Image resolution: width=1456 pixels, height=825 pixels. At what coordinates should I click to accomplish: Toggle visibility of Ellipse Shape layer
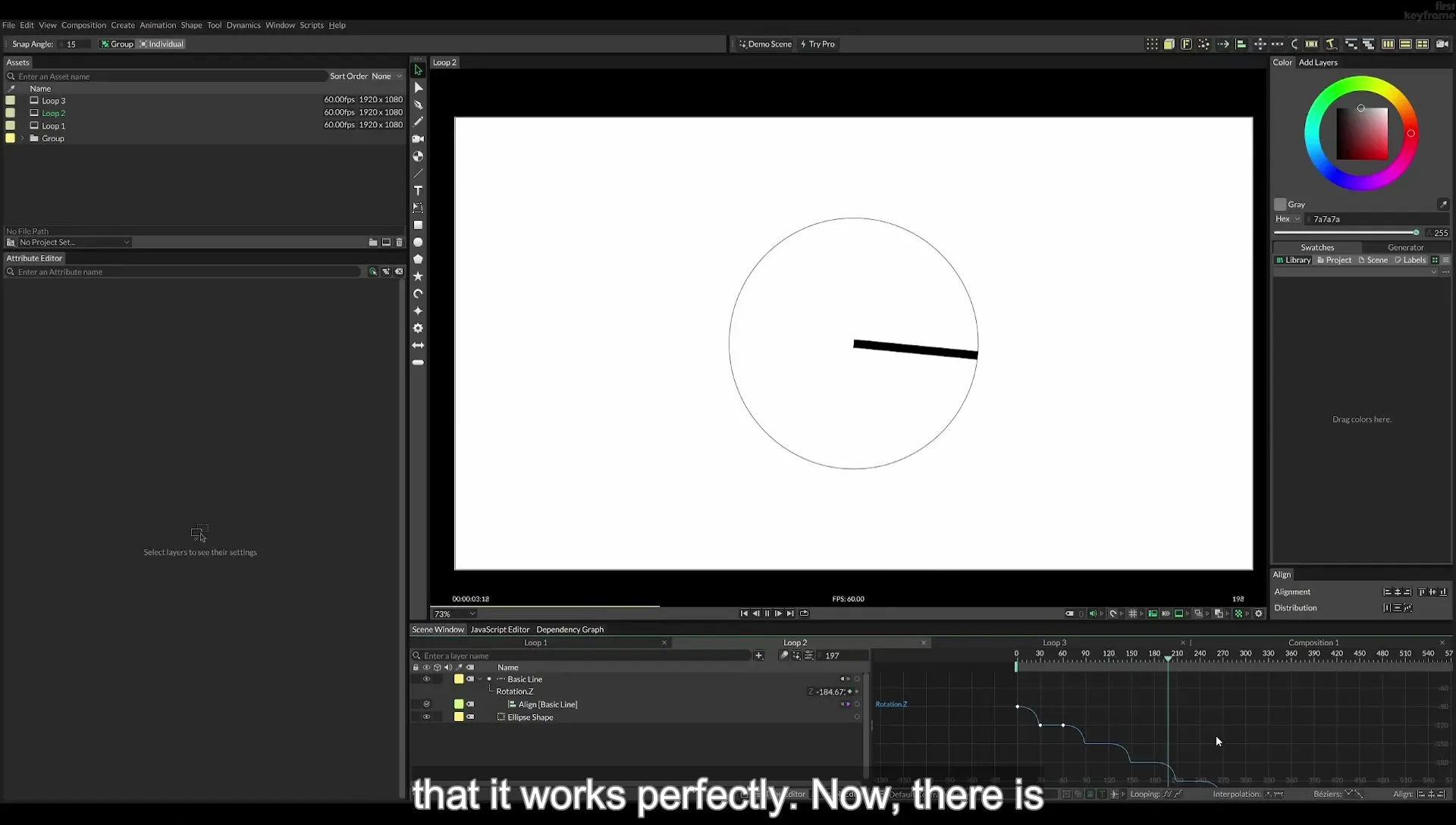pyautogui.click(x=426, y=717)
